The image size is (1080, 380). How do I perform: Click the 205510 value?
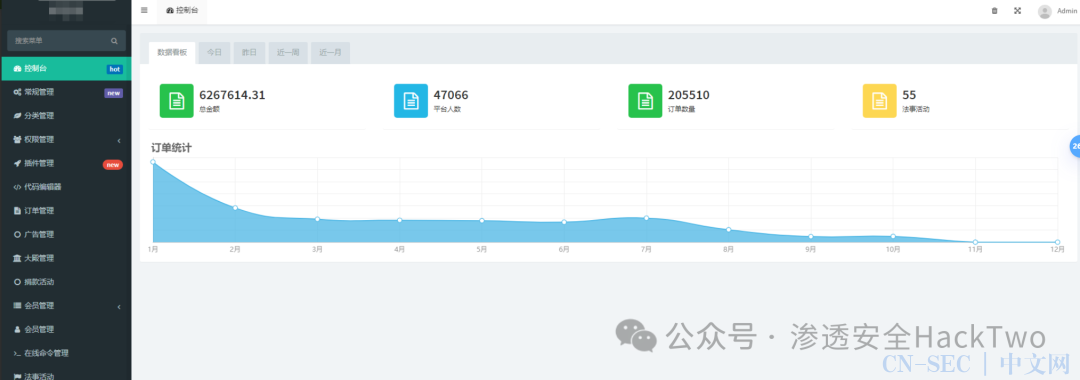pos(689,95)
